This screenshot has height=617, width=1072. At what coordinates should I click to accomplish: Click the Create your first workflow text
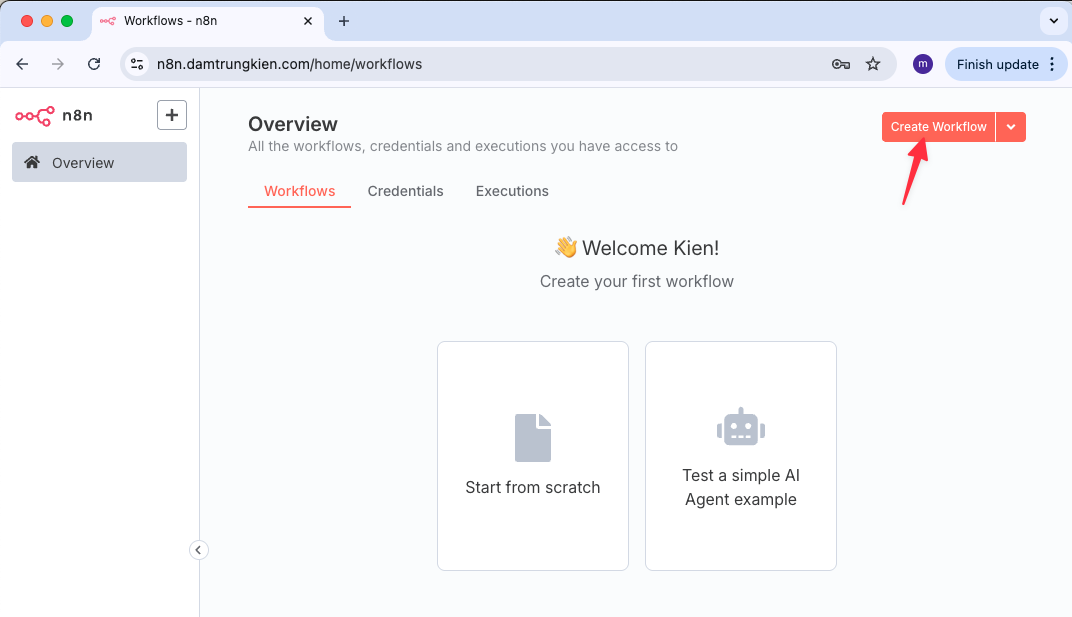click(x=636, y=281)
